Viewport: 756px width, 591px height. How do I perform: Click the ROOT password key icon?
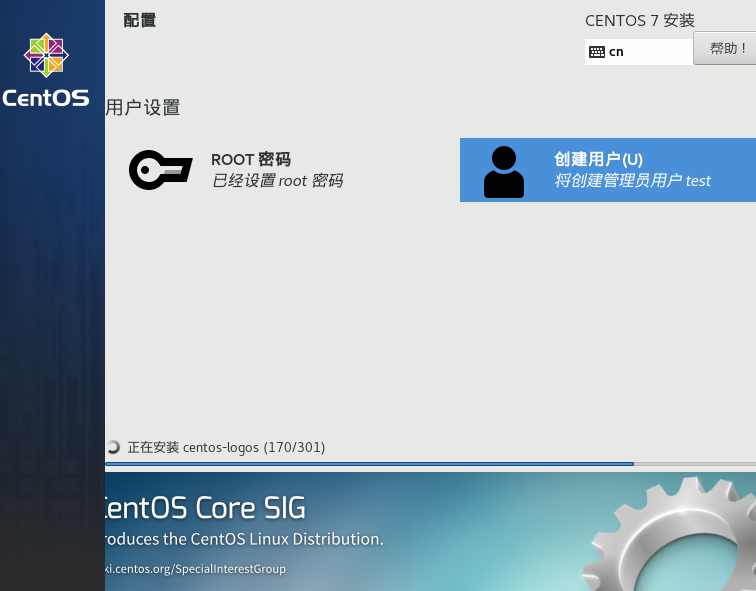(161, 170)
